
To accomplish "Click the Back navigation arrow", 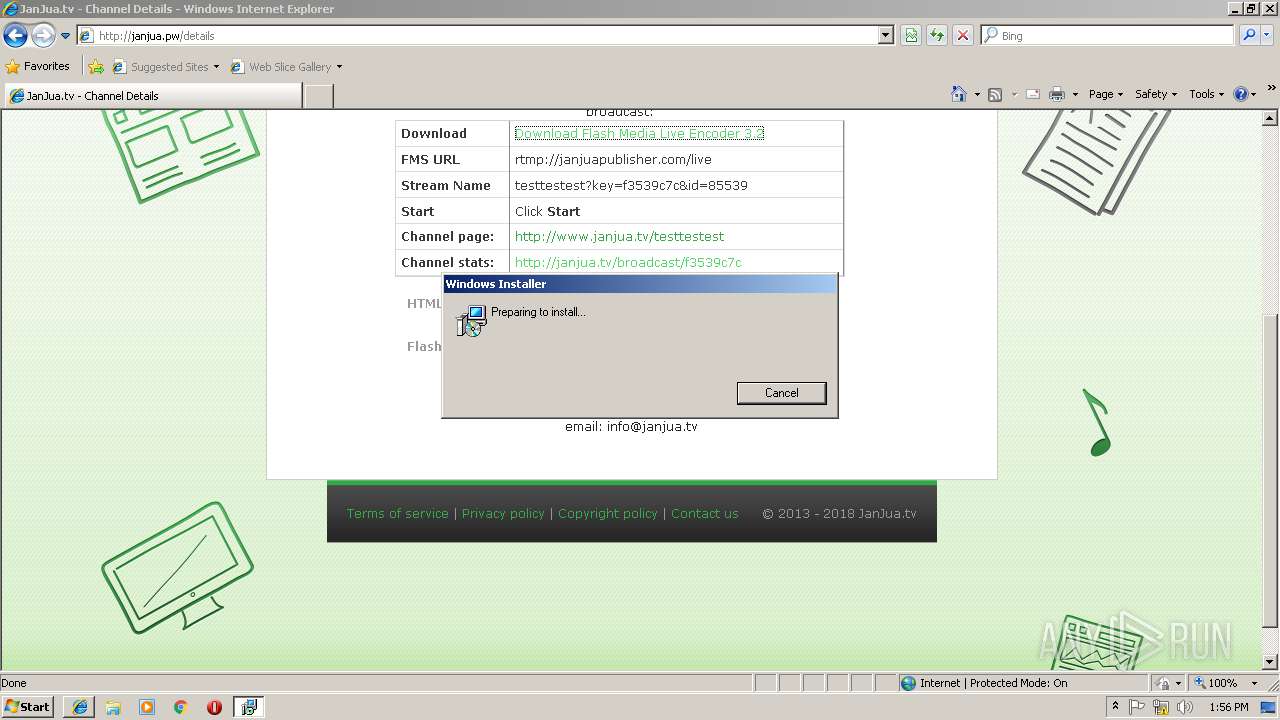I will point(15,36).
